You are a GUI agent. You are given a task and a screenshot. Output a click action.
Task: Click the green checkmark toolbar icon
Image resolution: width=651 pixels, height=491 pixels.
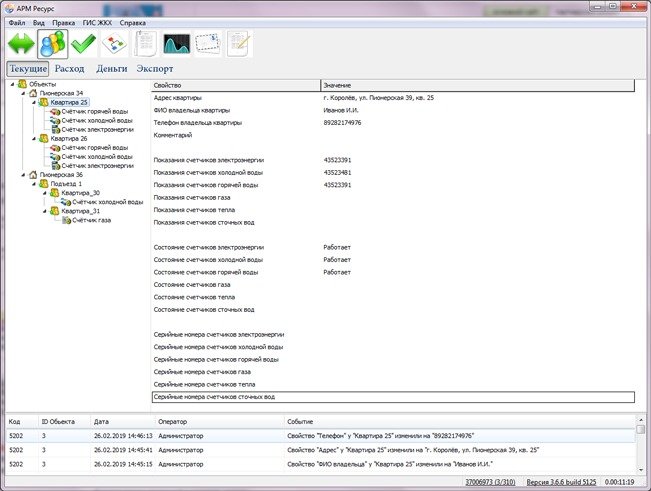pos(84,45)
